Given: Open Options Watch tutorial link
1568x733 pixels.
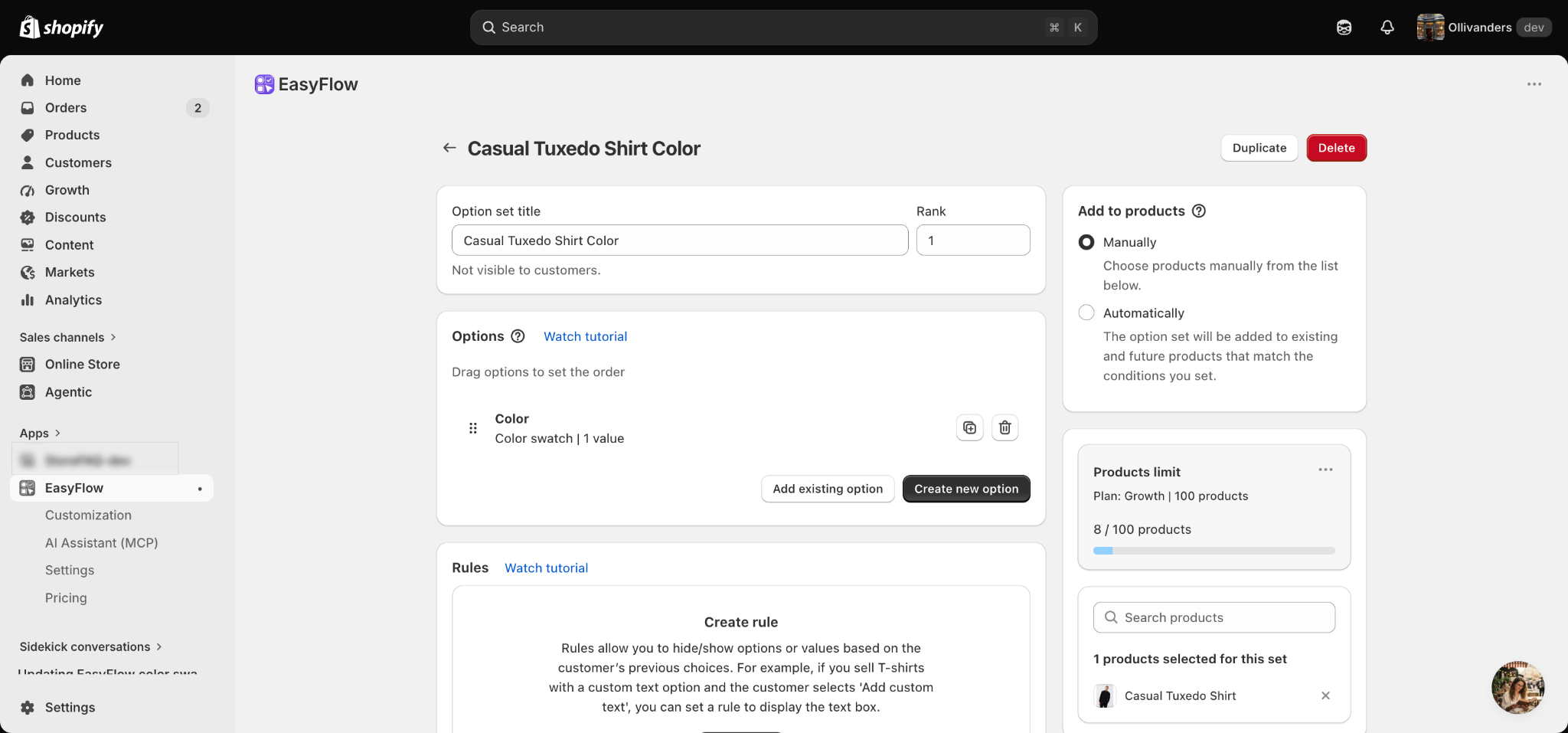Looking at the screenshot, I should pyautogui.click(x=585, y=336).
